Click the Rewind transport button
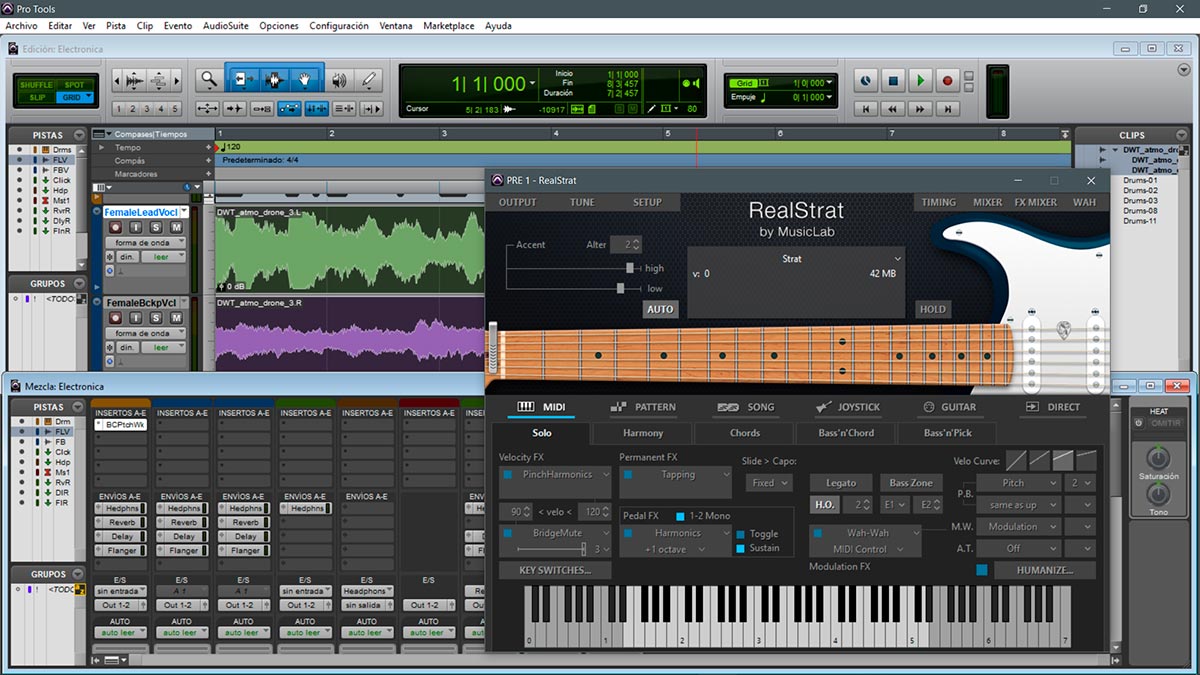Viewport: 1200px width, 675px height. click(x=894, y=108)
